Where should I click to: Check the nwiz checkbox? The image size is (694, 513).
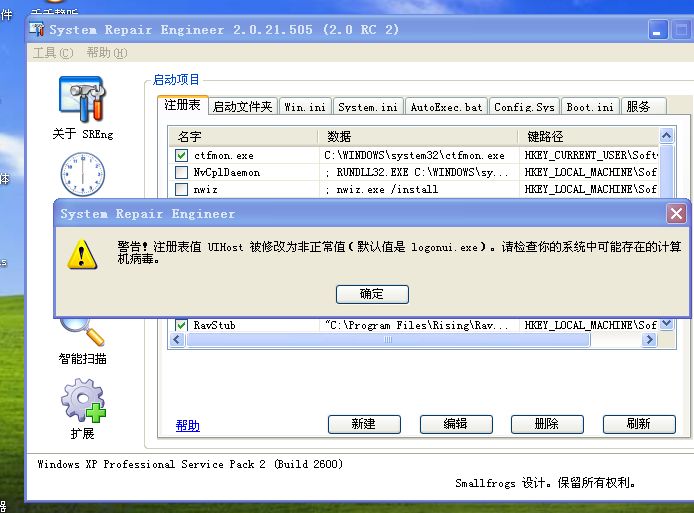181,189
